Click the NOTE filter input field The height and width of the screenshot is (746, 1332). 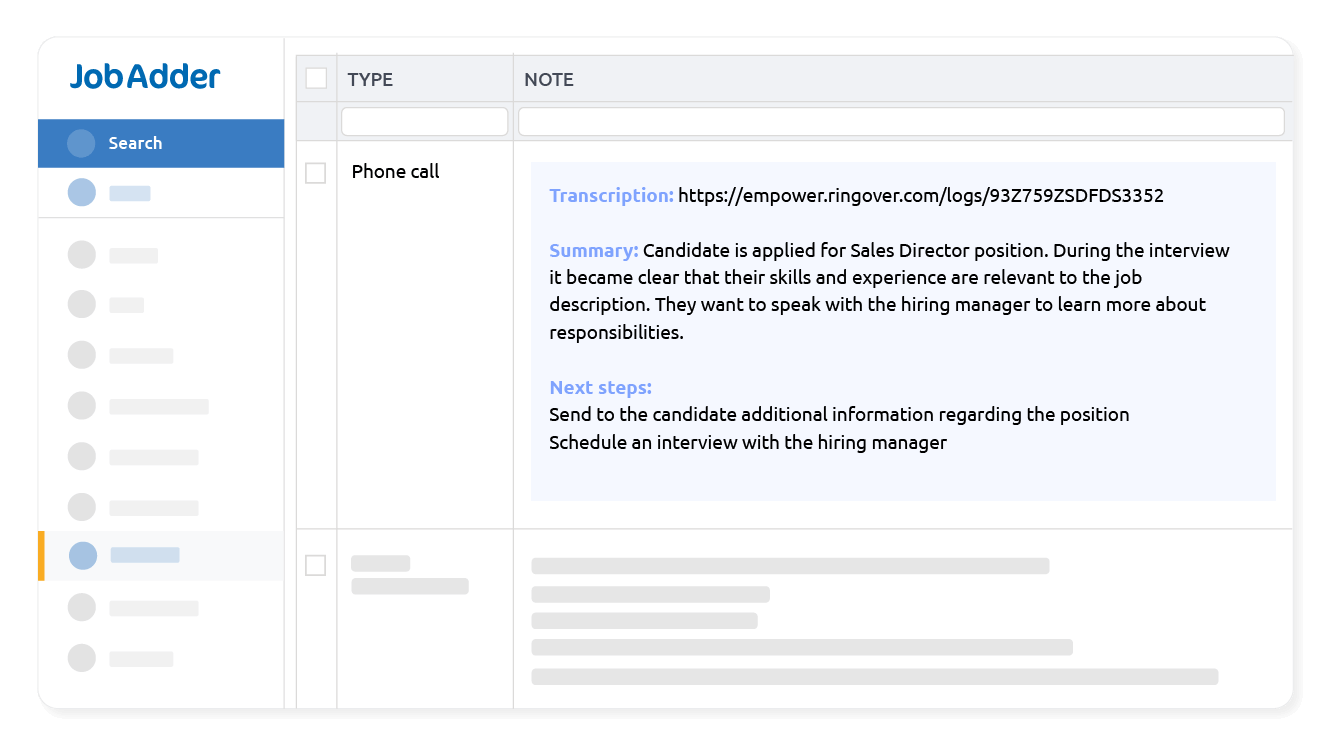pos(900,120)
